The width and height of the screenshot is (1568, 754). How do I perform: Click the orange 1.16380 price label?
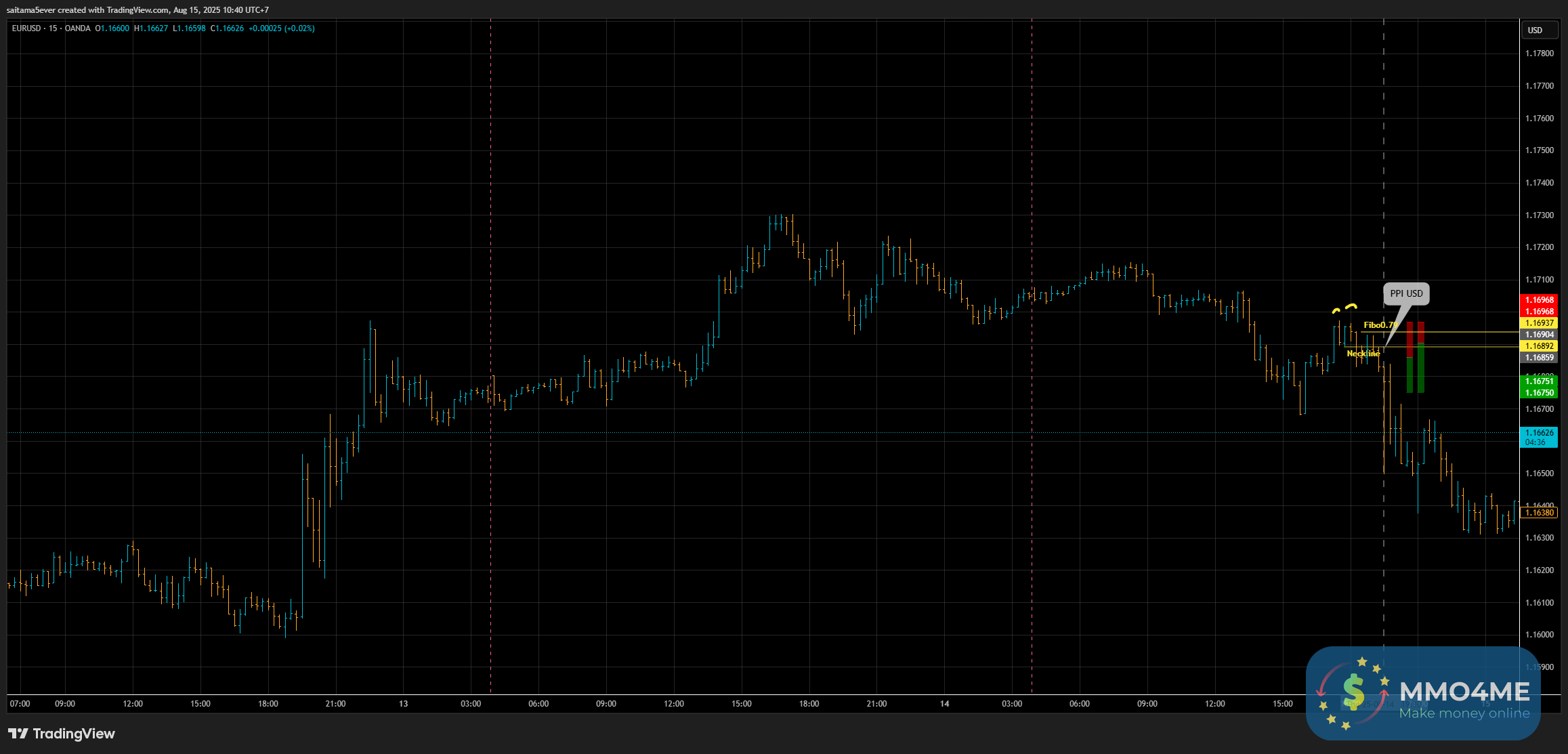(1539, 513)
